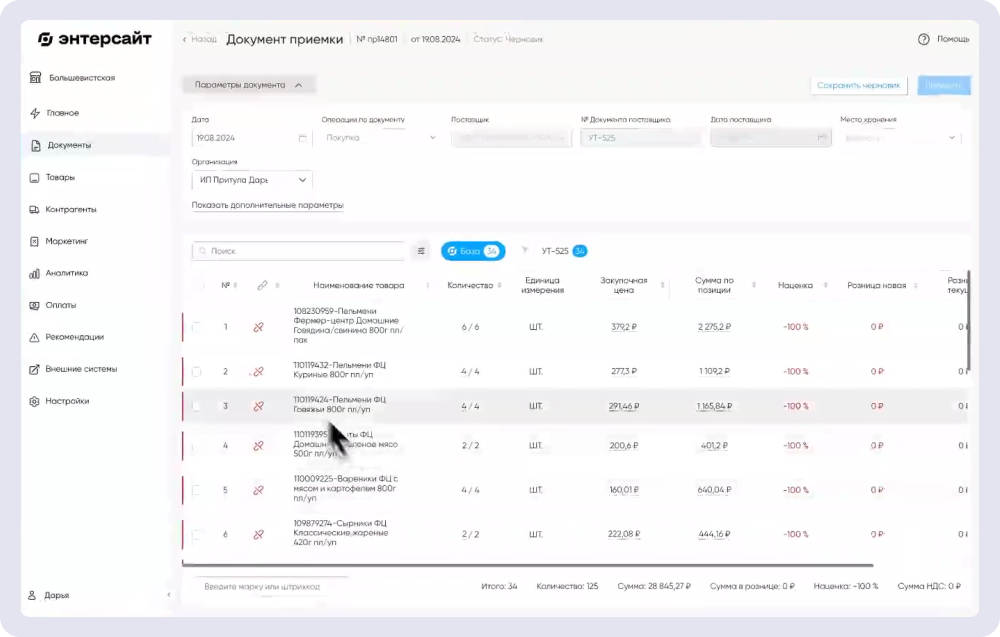Viewport: 1000px width, 637px height.
Task: Open the Организация dropdown ИП Притула Дарь
Action: pos(250,180)
